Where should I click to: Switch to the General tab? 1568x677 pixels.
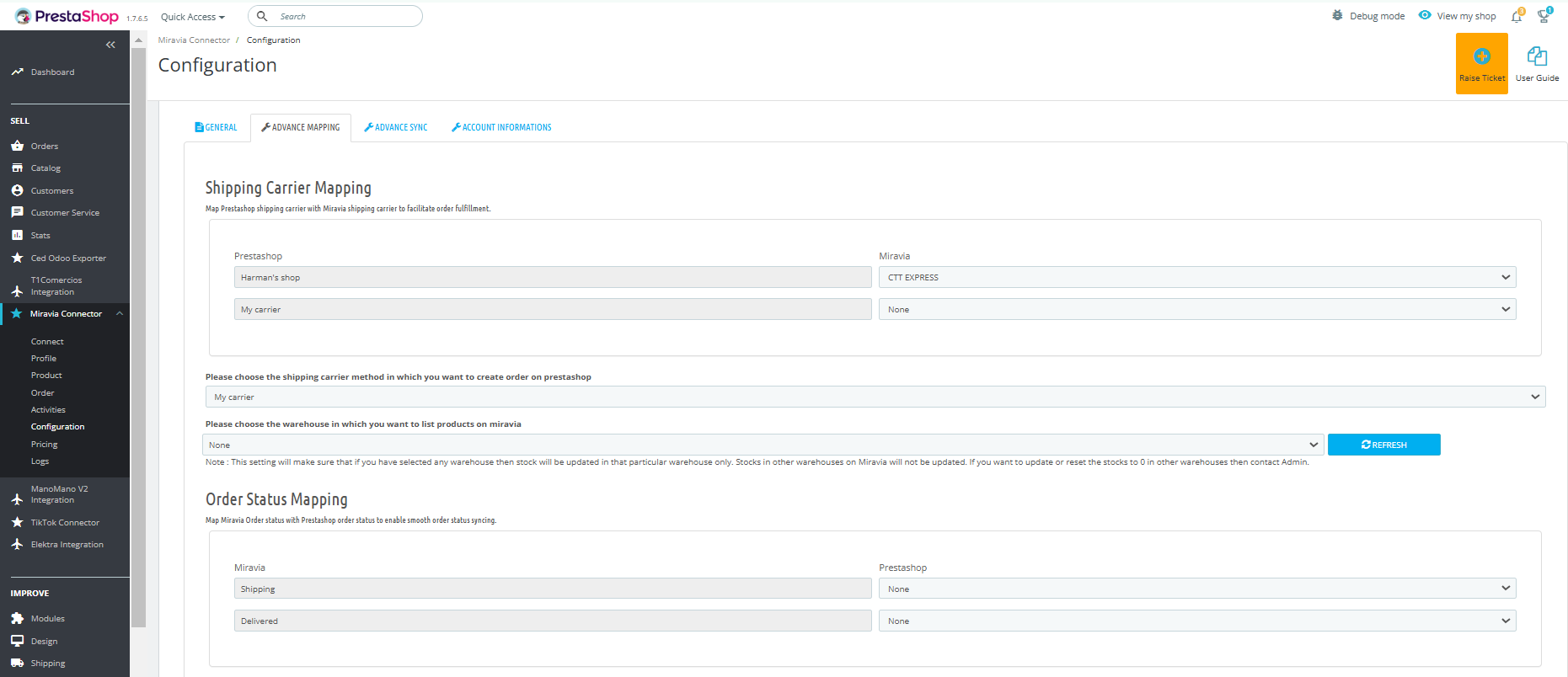[x=217, y=127]
